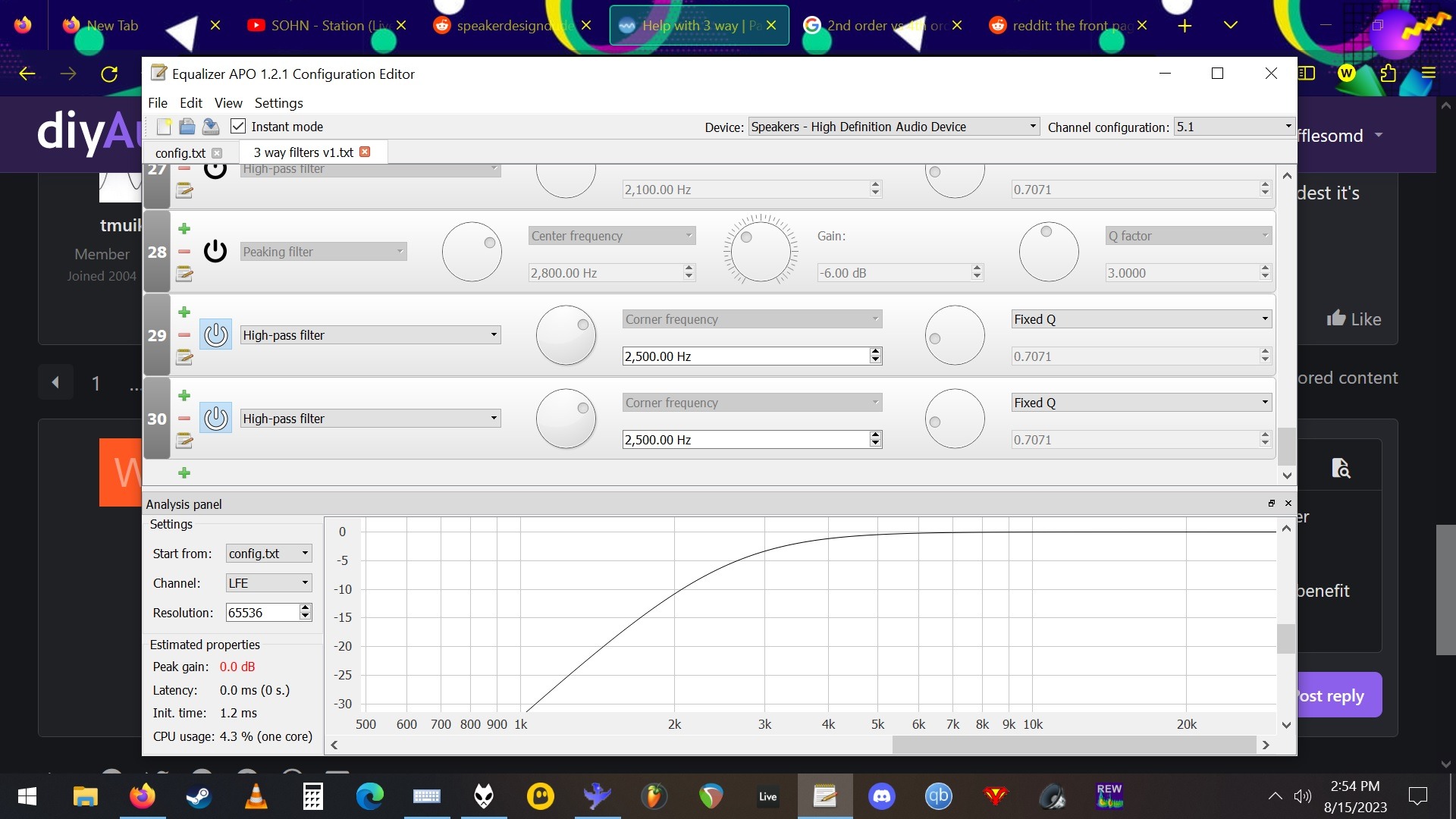Remove filter row 30
1456x819 pixels.
click(x=184, y=418)
